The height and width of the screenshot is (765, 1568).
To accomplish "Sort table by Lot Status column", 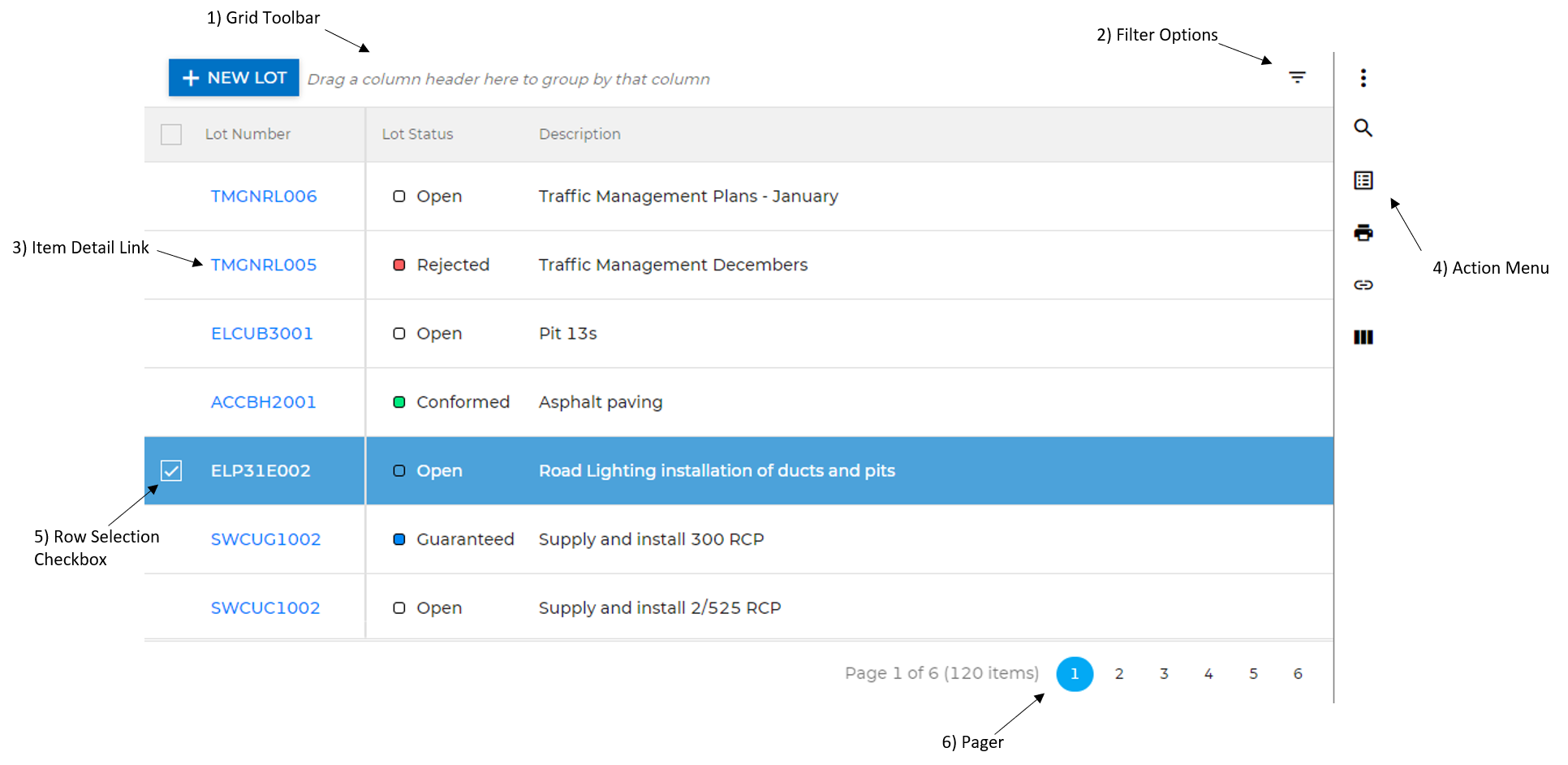I will point(417,134).
